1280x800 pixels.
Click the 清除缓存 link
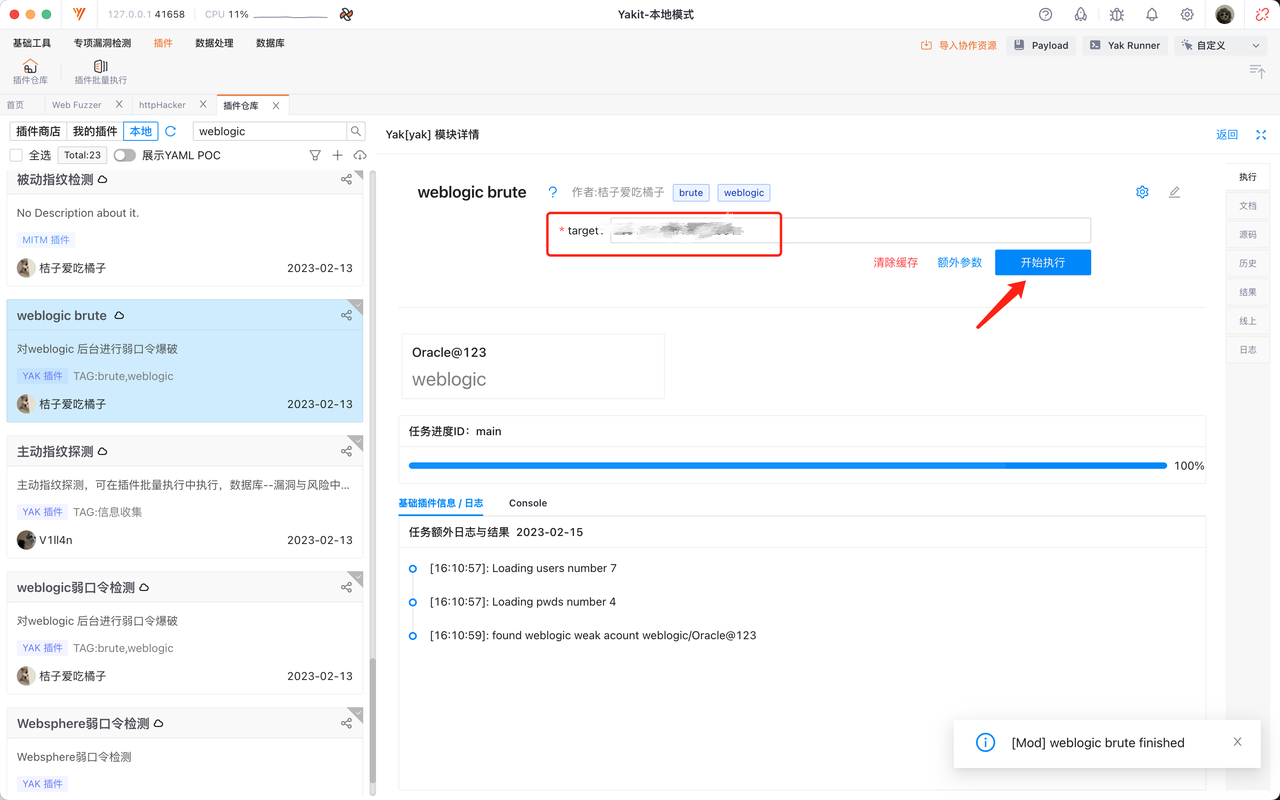(x=895, y=262)
